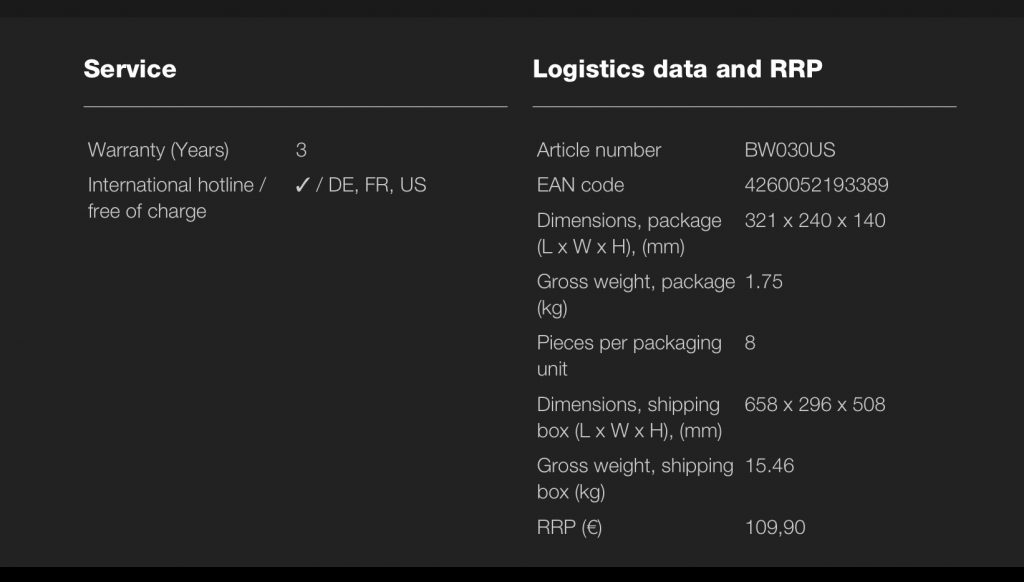Select the Article number label
Screen dimensions: 1024x582
coord(599,150)
